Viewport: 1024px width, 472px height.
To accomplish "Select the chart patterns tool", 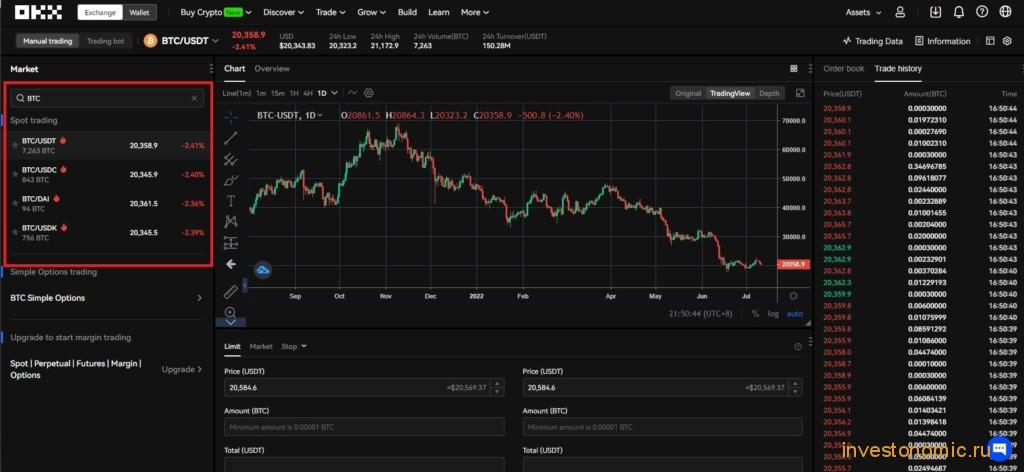I will point(231,221).
